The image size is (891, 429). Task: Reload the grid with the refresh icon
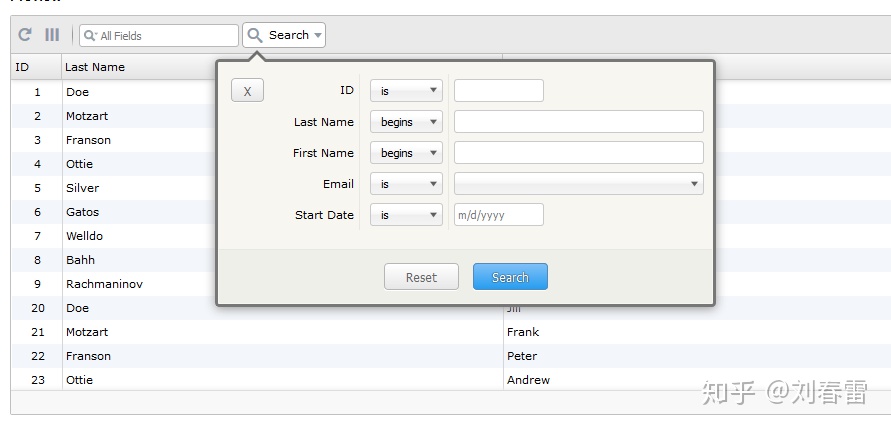24,35
